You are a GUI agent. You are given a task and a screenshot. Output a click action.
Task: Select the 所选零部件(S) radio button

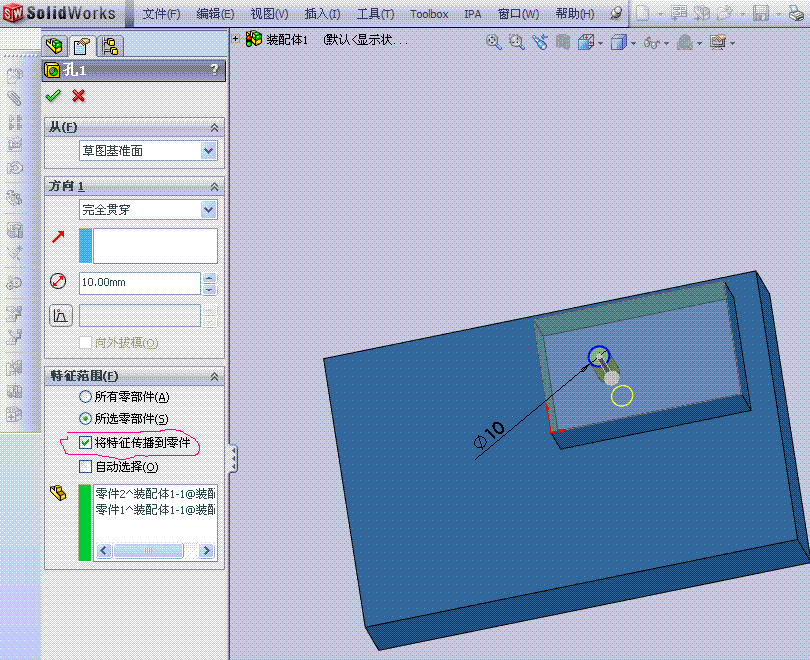point(85,418)
